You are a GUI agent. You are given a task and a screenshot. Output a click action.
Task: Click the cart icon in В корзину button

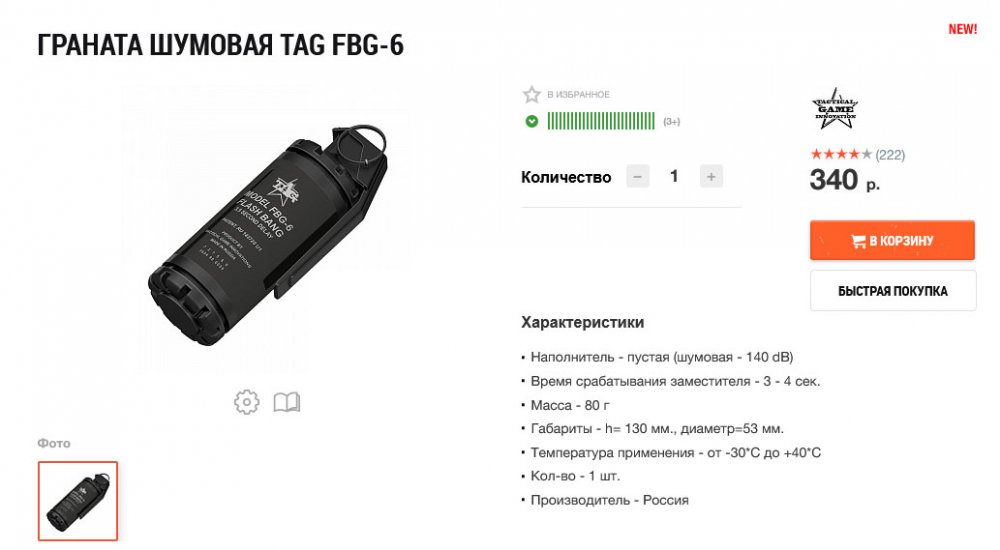[858, 241]
